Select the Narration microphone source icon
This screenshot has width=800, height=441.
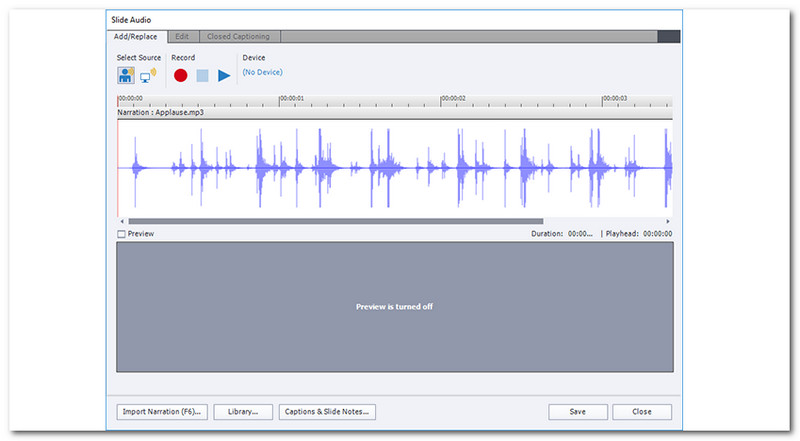point(126,75)
